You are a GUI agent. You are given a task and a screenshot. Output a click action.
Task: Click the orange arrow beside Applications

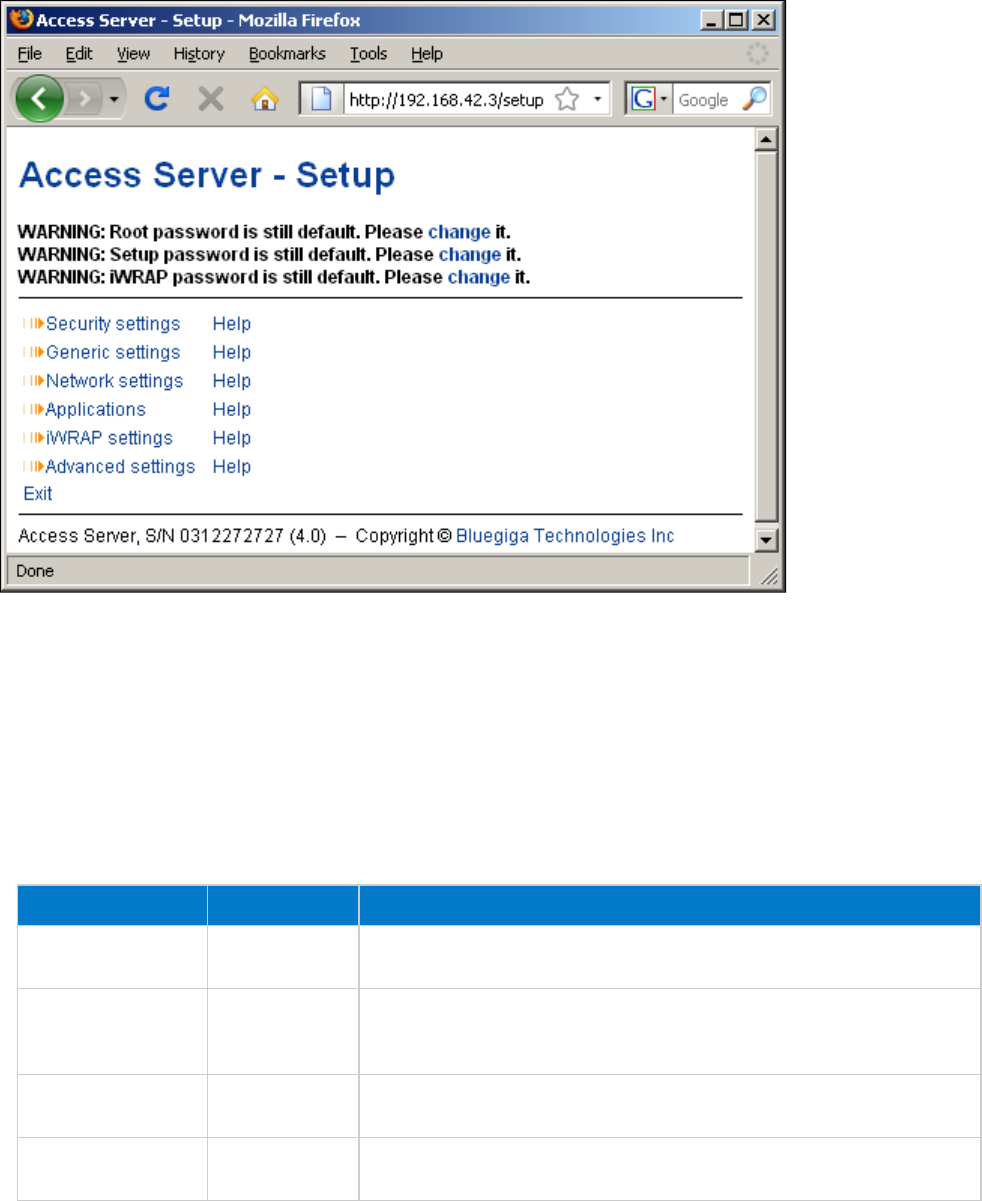(34, 409)
